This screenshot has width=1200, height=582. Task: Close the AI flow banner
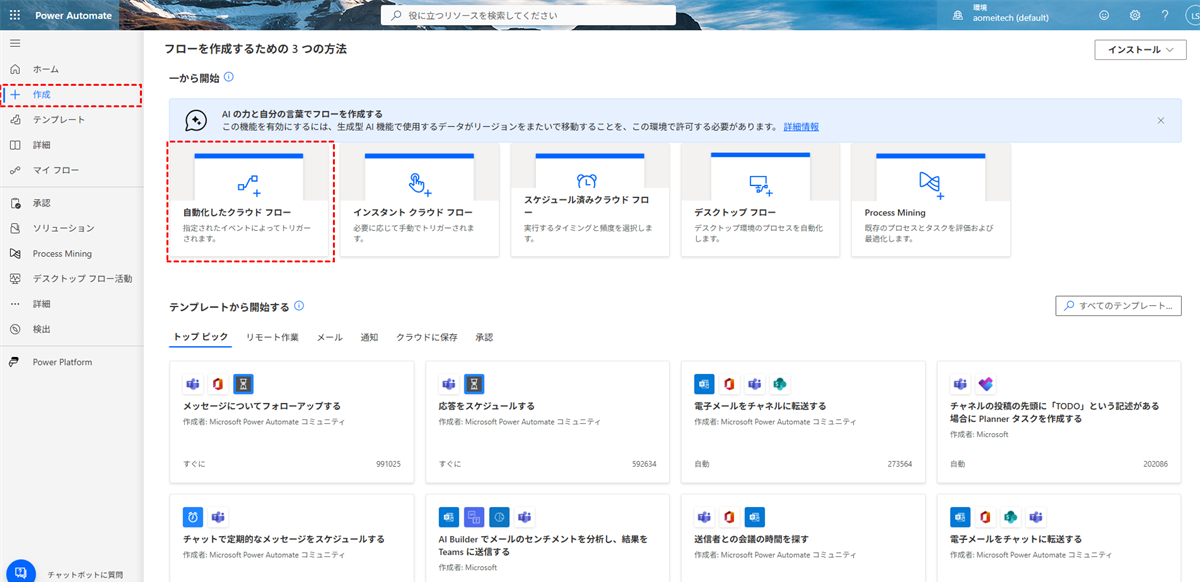(x=1161, y=120)
